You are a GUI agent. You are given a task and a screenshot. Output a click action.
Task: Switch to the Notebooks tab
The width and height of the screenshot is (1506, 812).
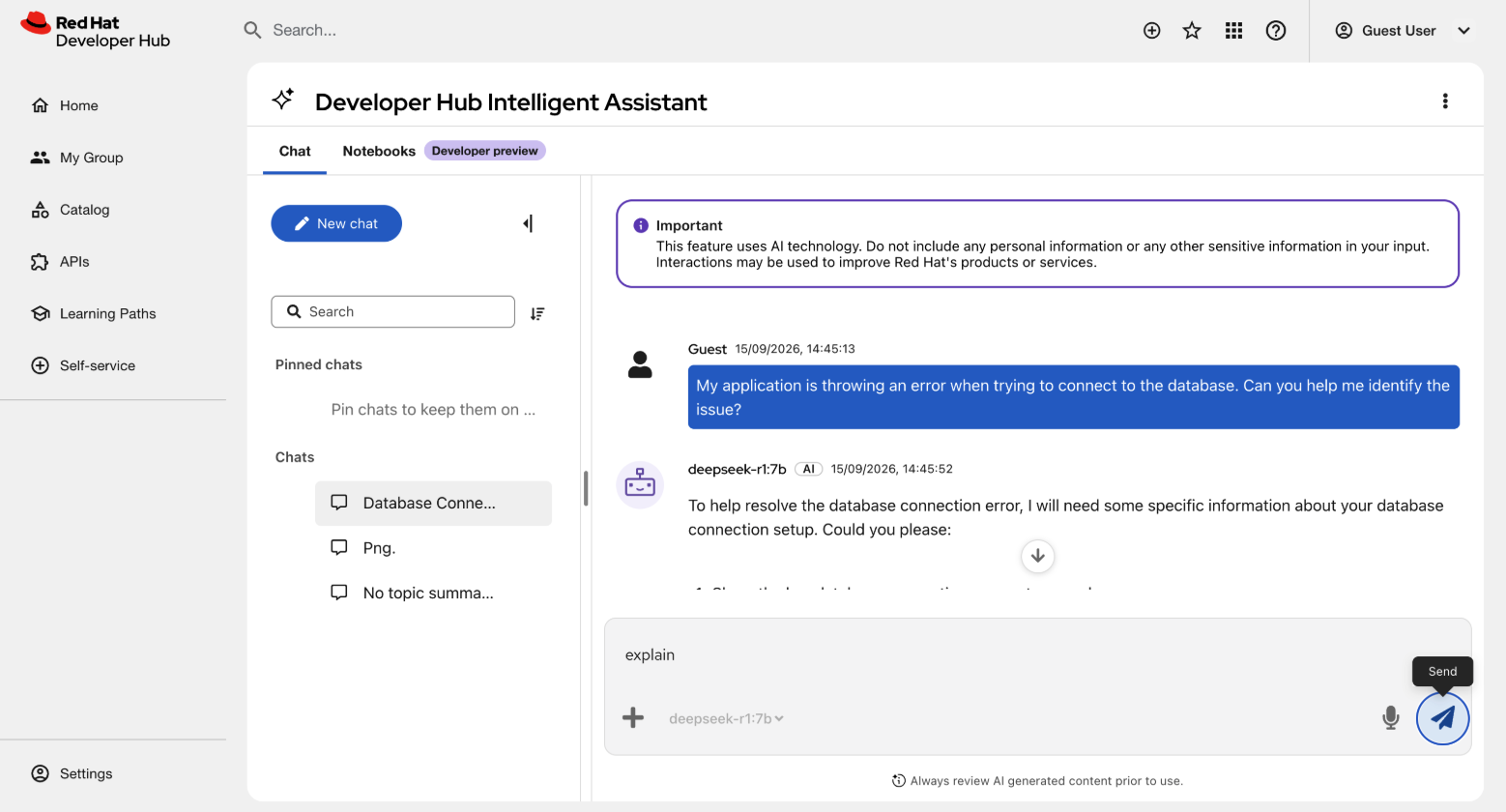coord(379,152)
